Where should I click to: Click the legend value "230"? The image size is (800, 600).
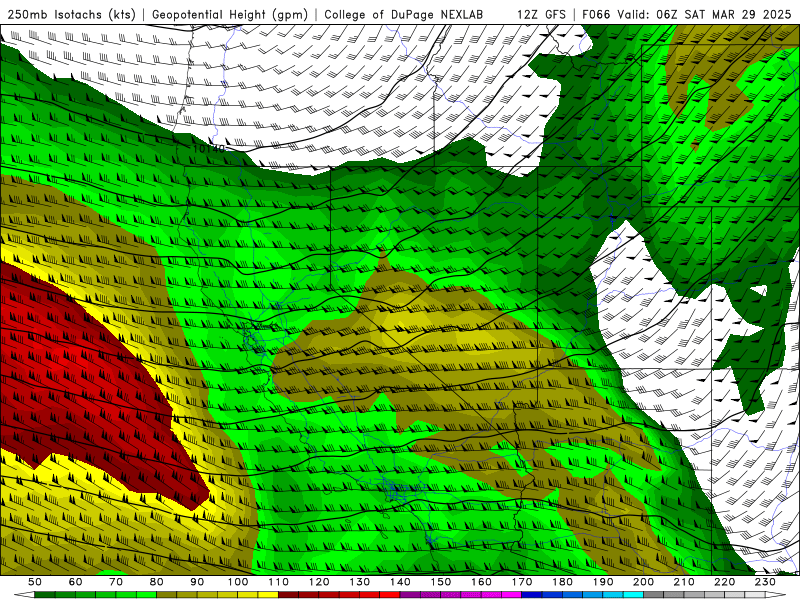tap(765, 582)
